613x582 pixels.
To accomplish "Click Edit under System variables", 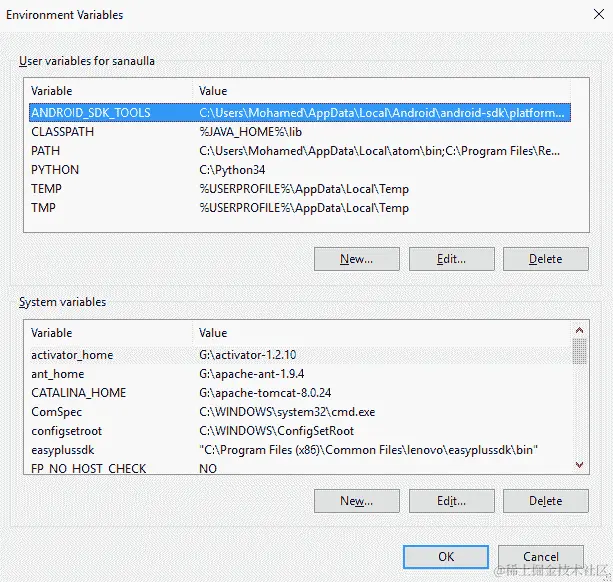I will 452,501.
